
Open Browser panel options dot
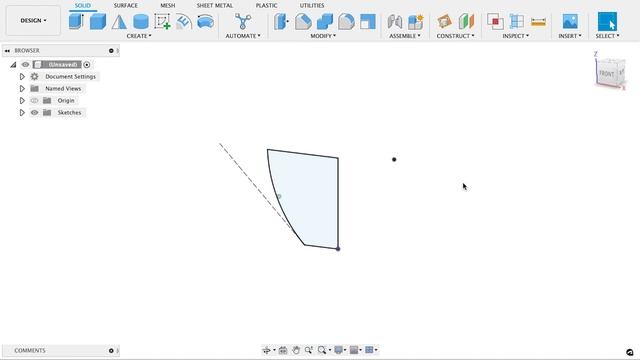click(111, 51)
